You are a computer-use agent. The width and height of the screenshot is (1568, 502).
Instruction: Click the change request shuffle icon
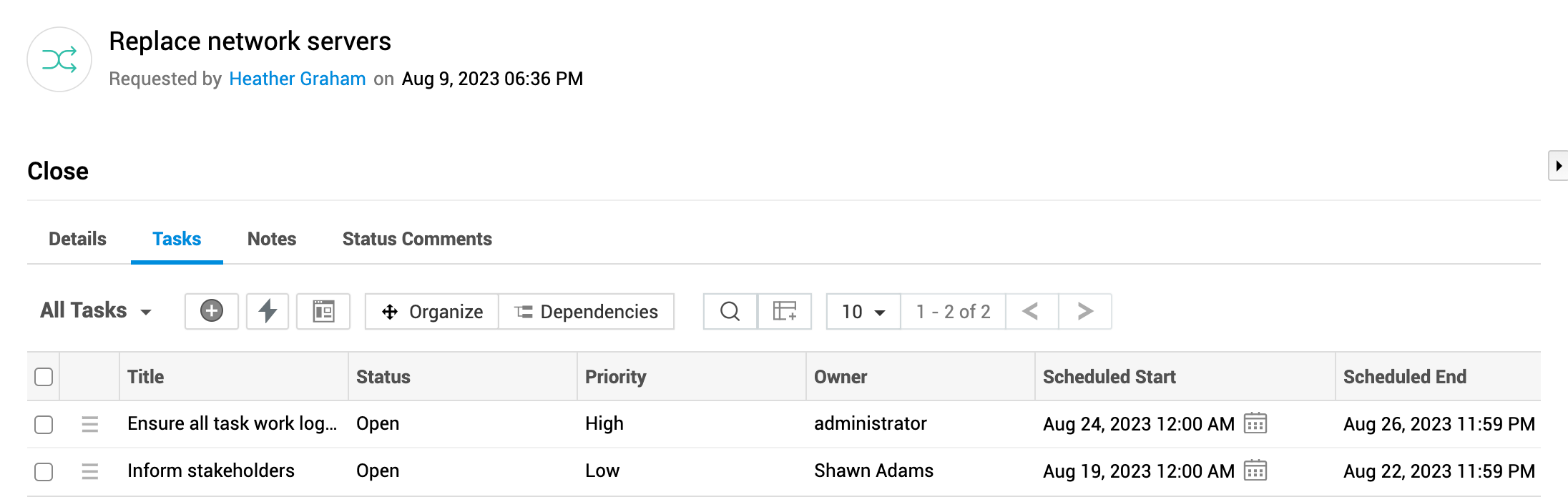click(59, 59)
